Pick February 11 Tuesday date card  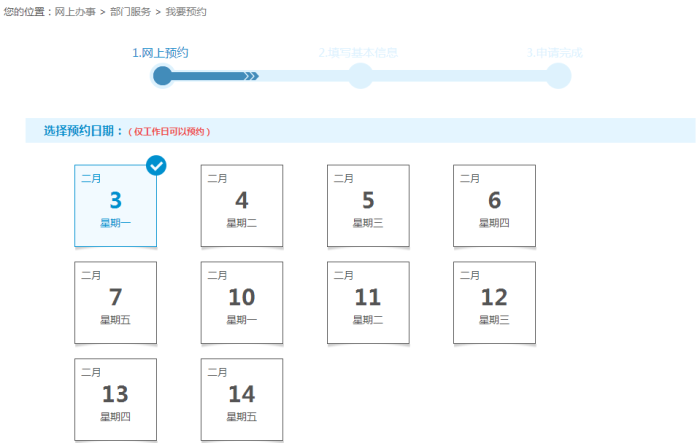point(368,303)
